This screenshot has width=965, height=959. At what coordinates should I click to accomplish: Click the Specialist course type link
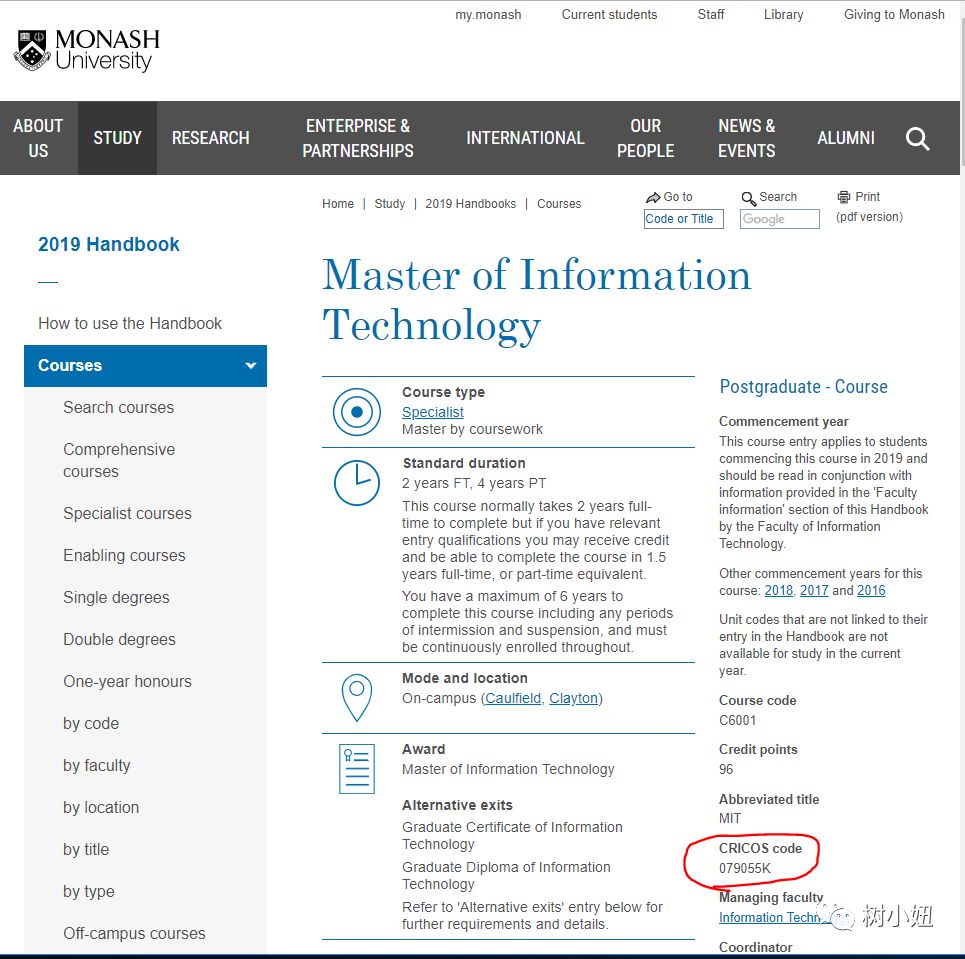tap(433, 412)
